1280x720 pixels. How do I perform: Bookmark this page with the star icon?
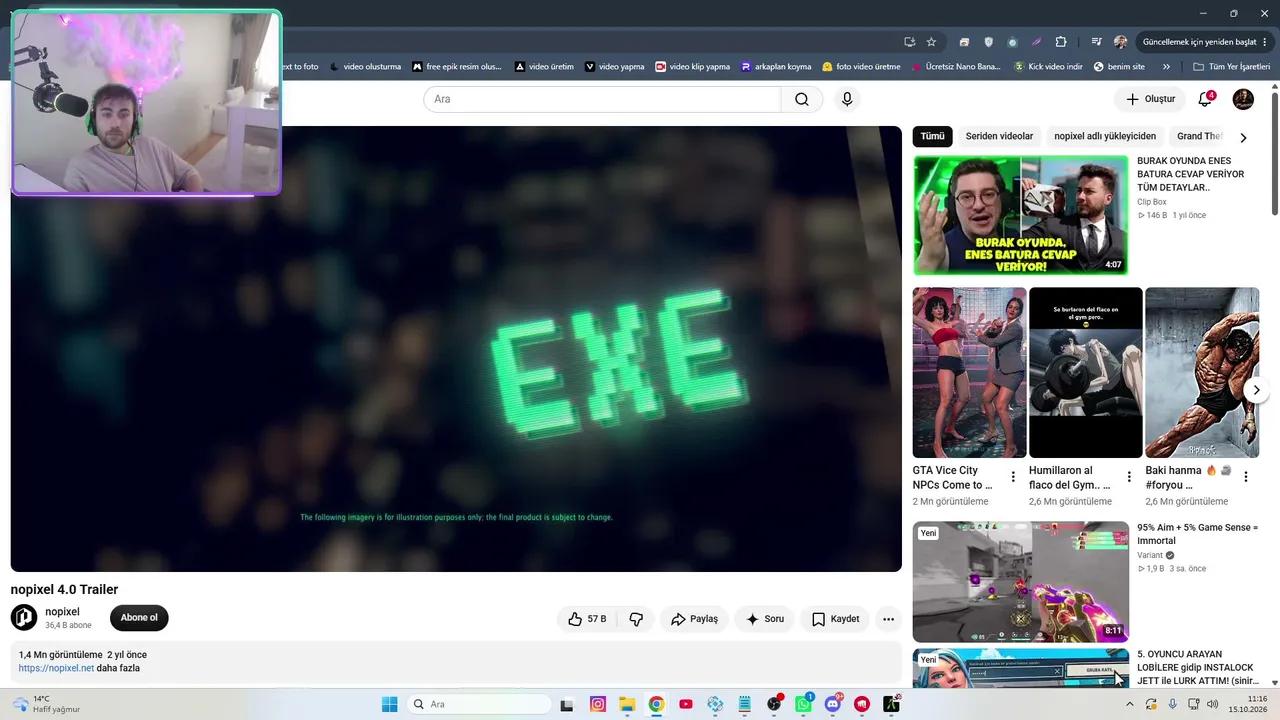click(x=931, y=42)
